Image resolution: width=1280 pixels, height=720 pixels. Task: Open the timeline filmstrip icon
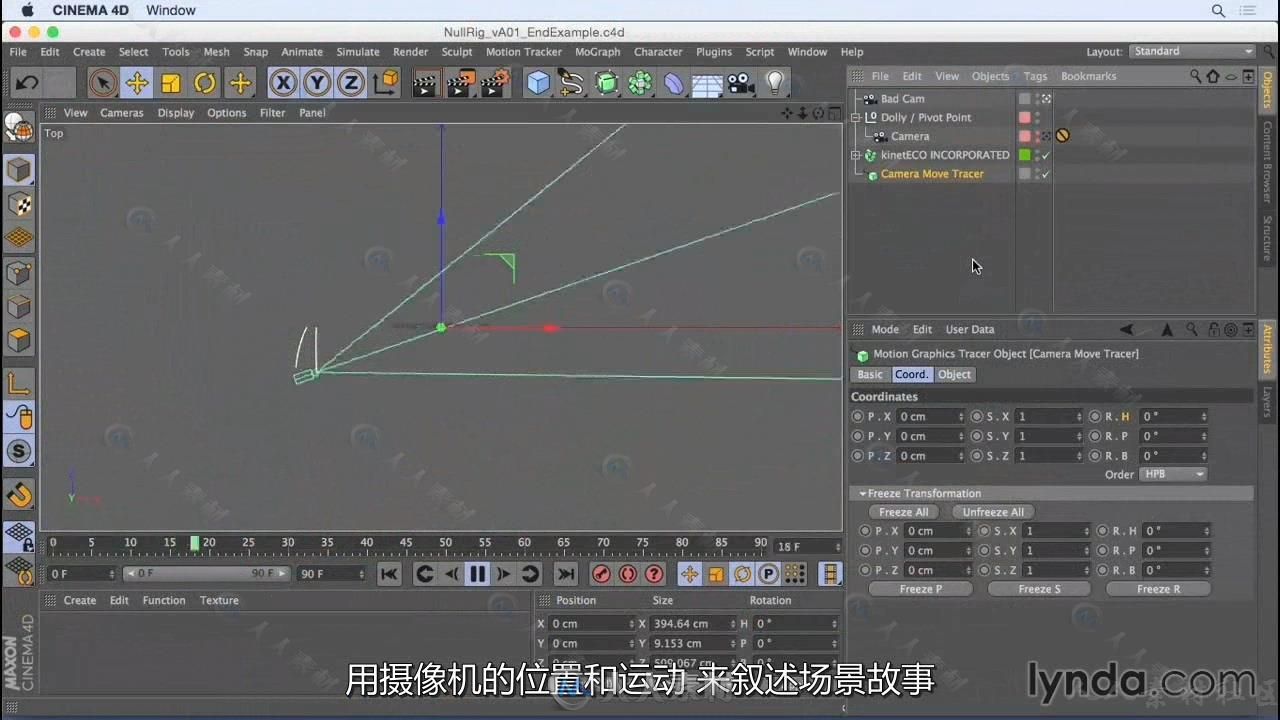click(x=830, y=574)
